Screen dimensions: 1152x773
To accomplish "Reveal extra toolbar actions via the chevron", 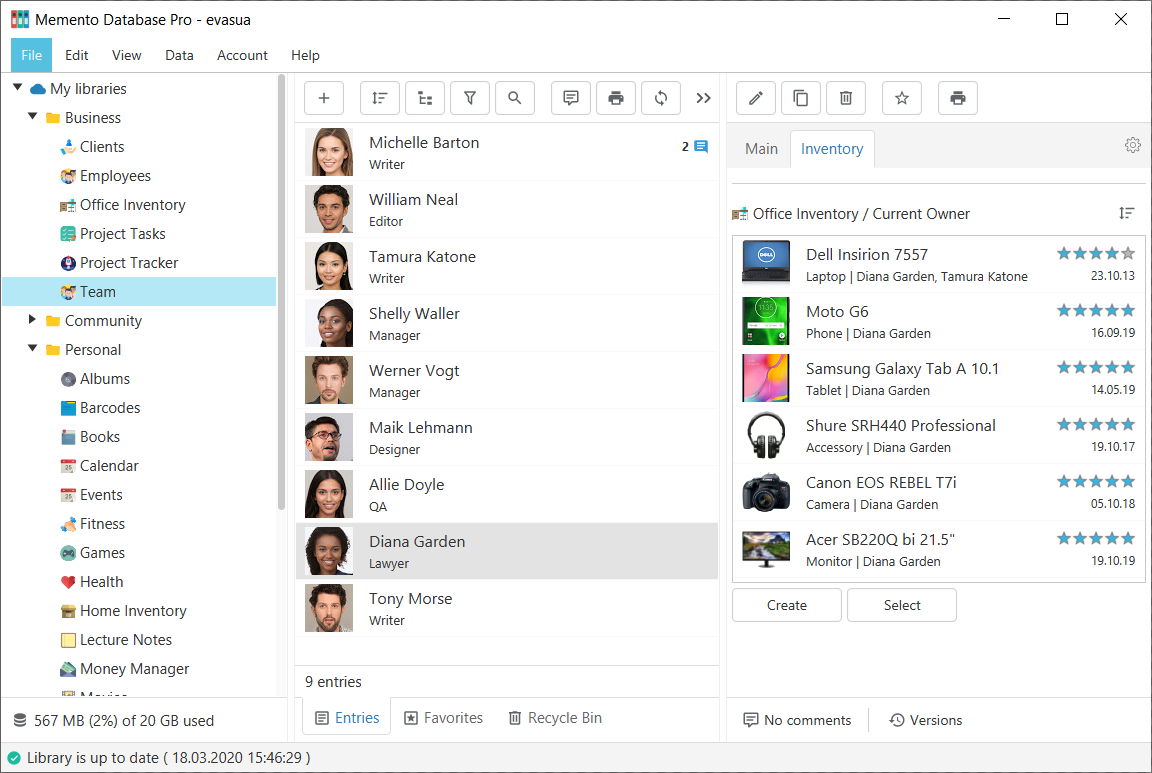I will coord(703,97).
